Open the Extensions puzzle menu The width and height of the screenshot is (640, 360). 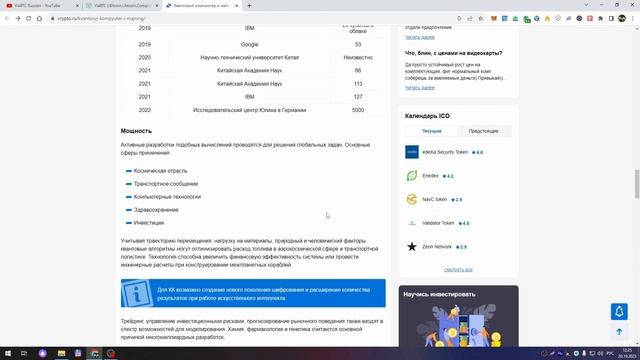(600, 18)
